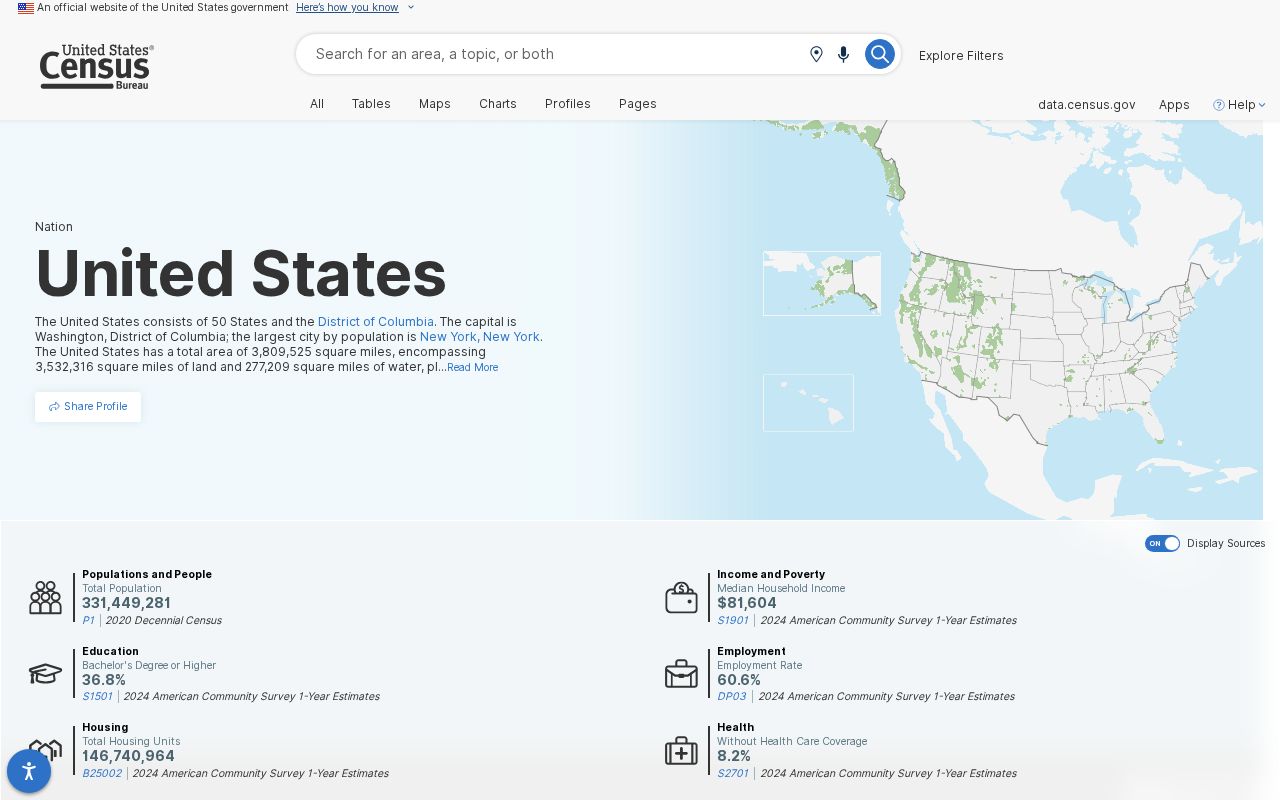Toggle the Display Sources switch
1280x800 pixels.
(x=1162, y=543)
